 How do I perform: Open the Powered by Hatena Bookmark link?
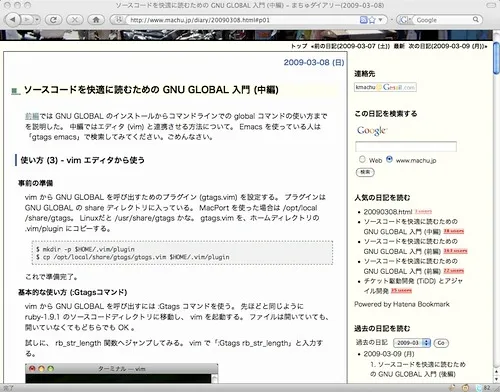click(x=402, y=304)
